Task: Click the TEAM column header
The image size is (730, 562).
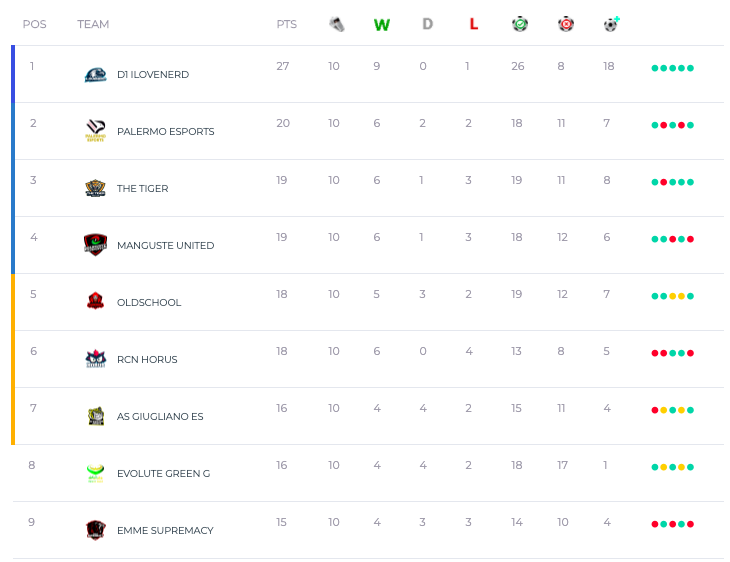Action: 93,24
